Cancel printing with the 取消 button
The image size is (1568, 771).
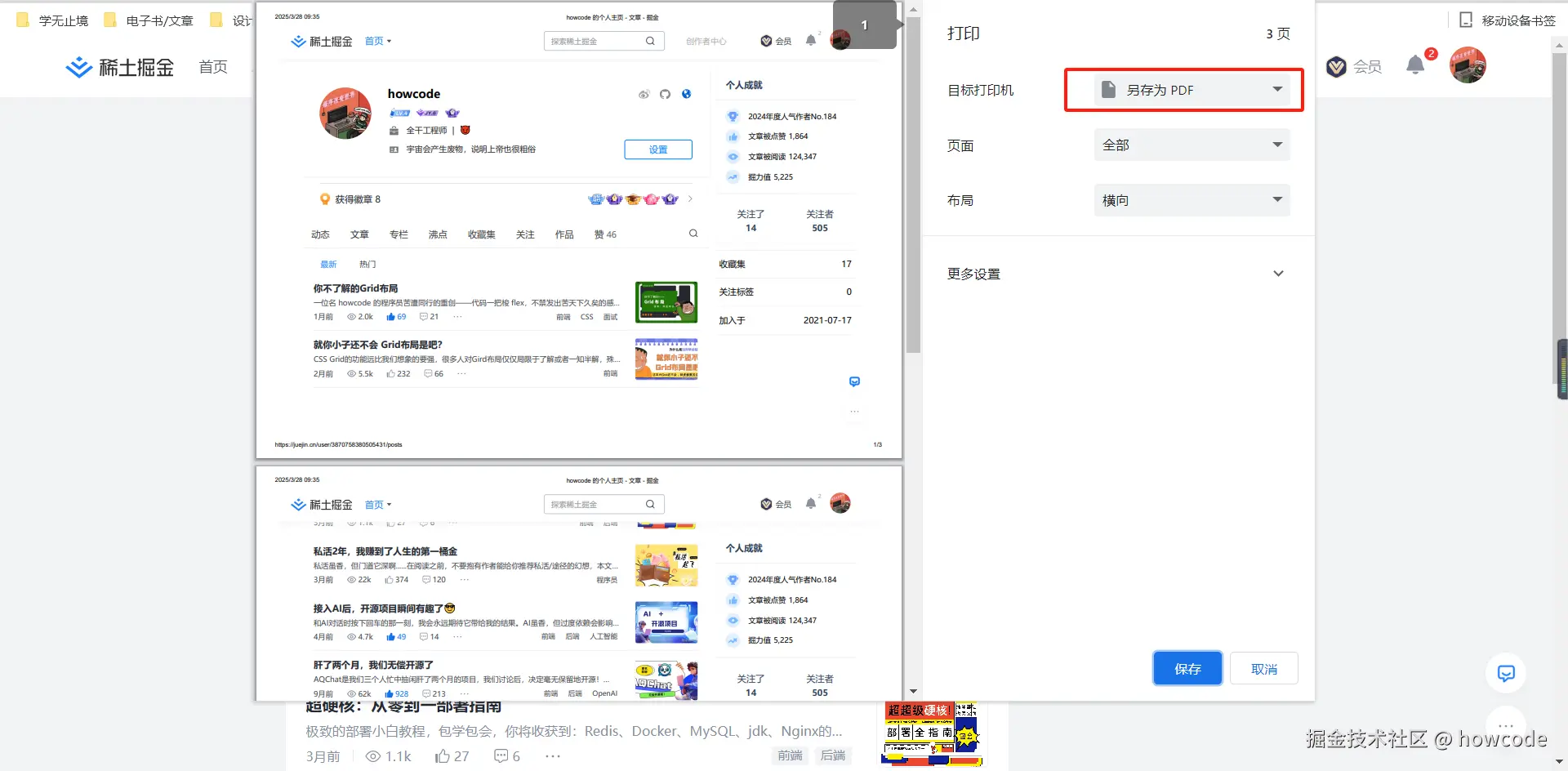[1263, 668]
